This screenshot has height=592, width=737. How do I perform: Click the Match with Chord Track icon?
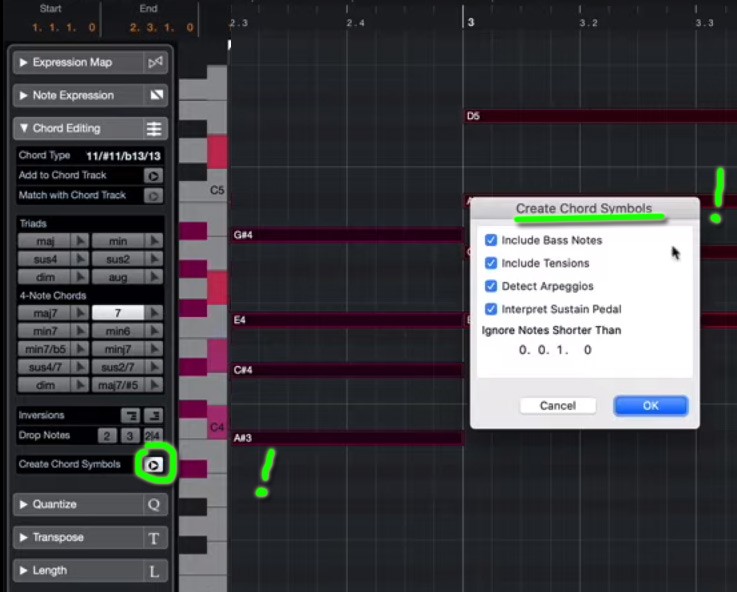(x=152, y=195)
